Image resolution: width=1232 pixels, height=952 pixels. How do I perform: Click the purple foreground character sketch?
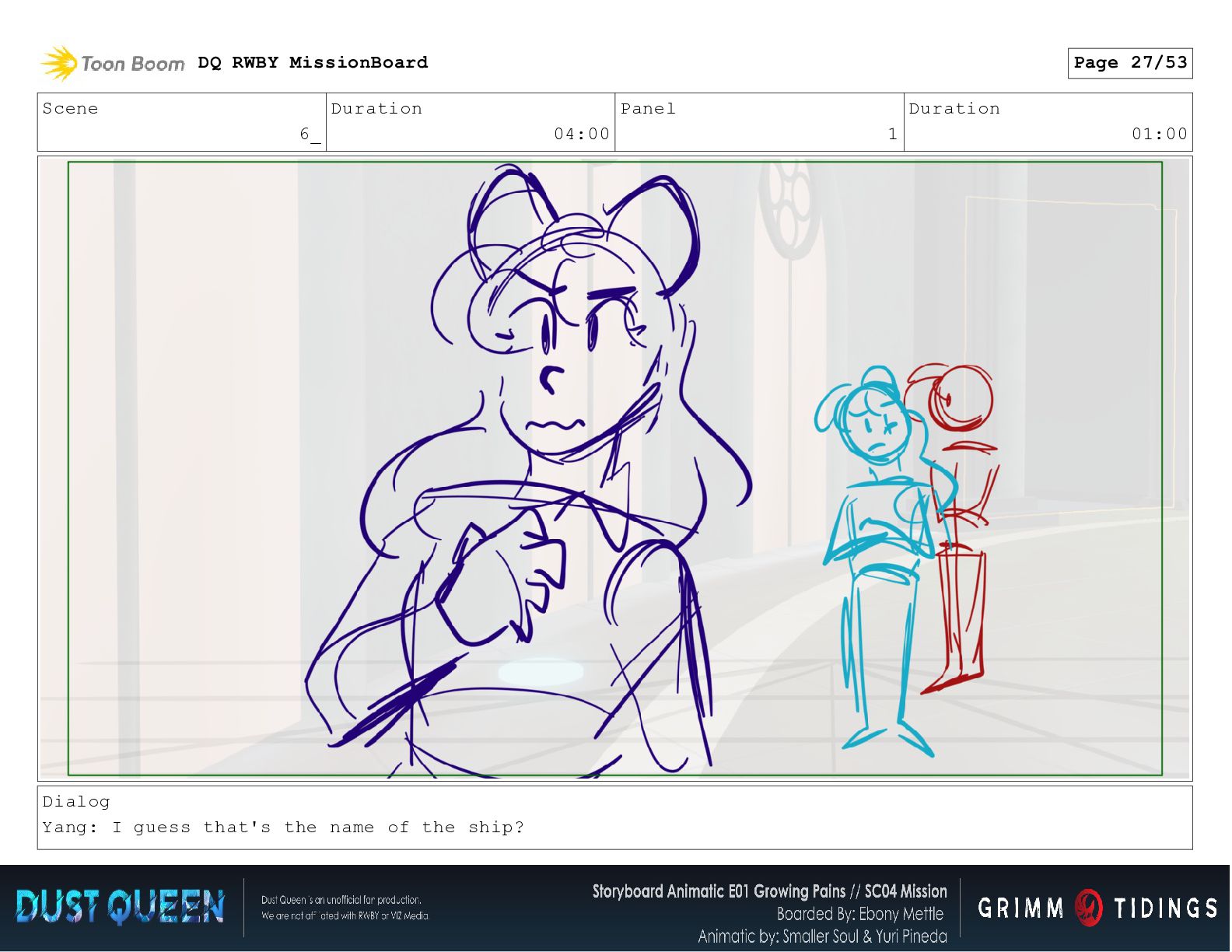click(529, 471)
